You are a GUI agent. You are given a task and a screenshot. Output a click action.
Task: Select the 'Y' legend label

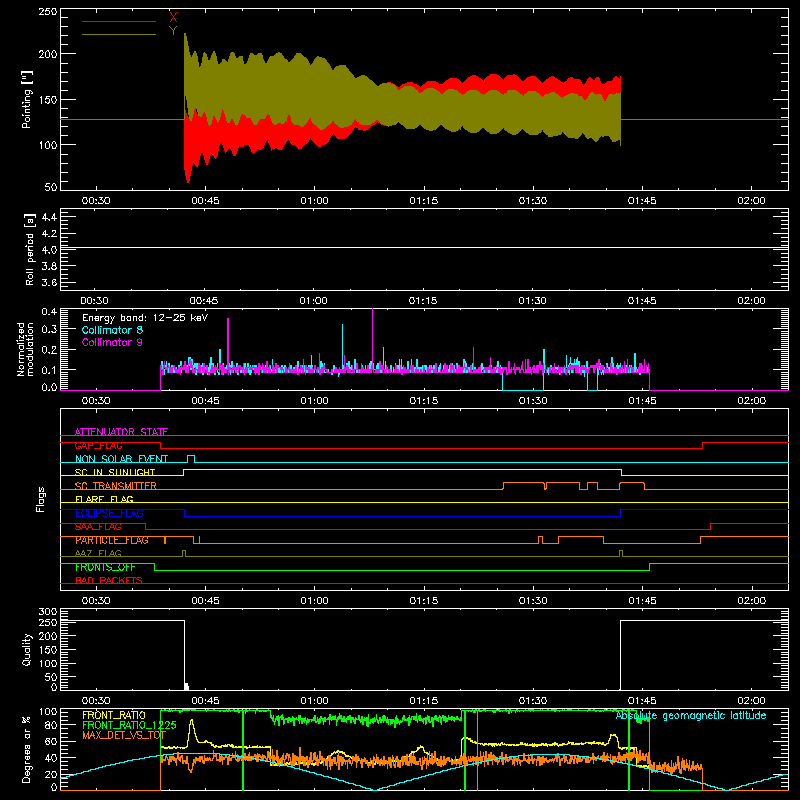point(173,30)
